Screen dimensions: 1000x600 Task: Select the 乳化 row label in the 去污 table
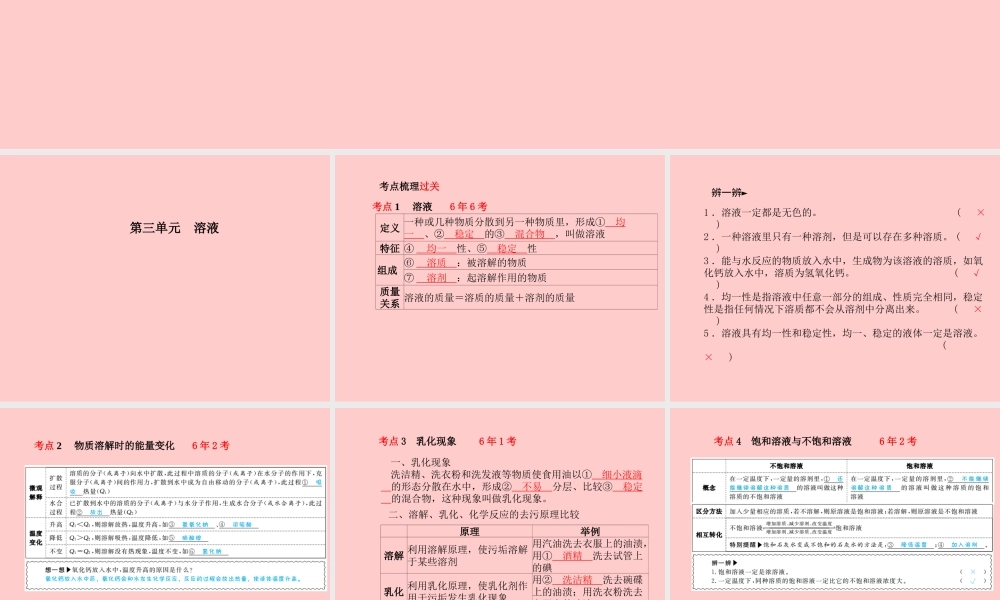point(393,592)
